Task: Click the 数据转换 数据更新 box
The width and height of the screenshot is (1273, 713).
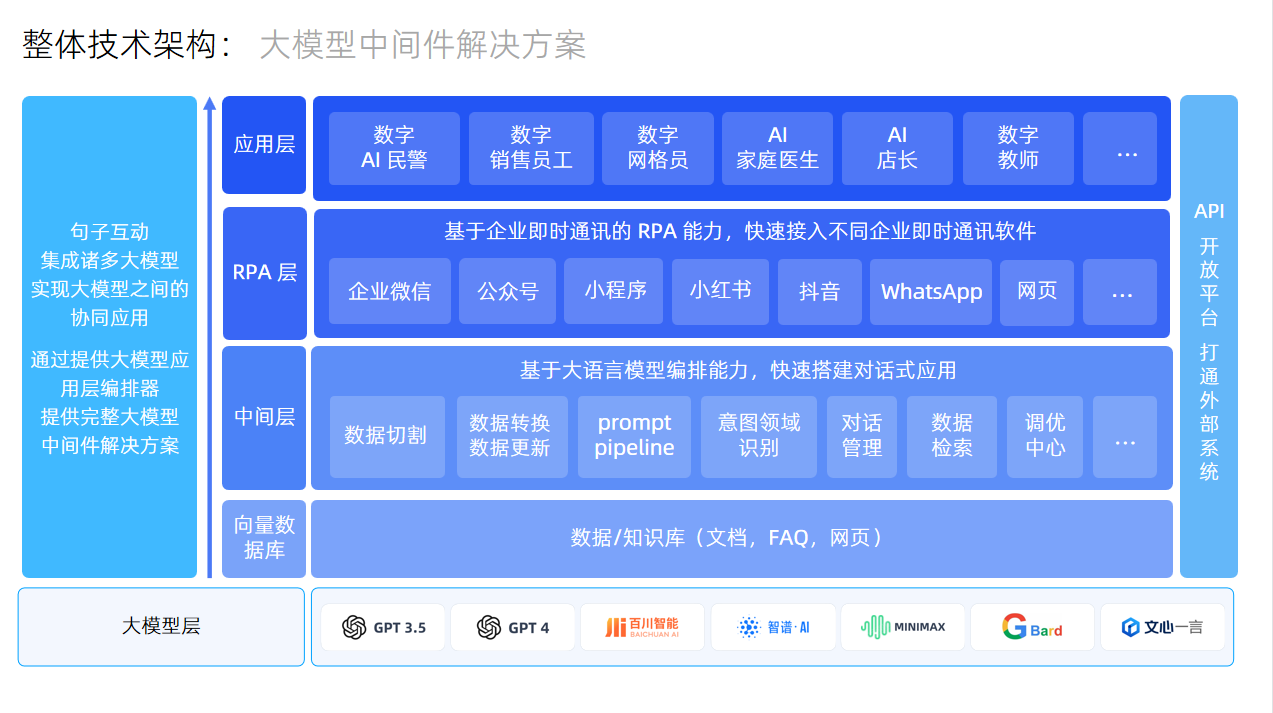Action: click(511, 436)
